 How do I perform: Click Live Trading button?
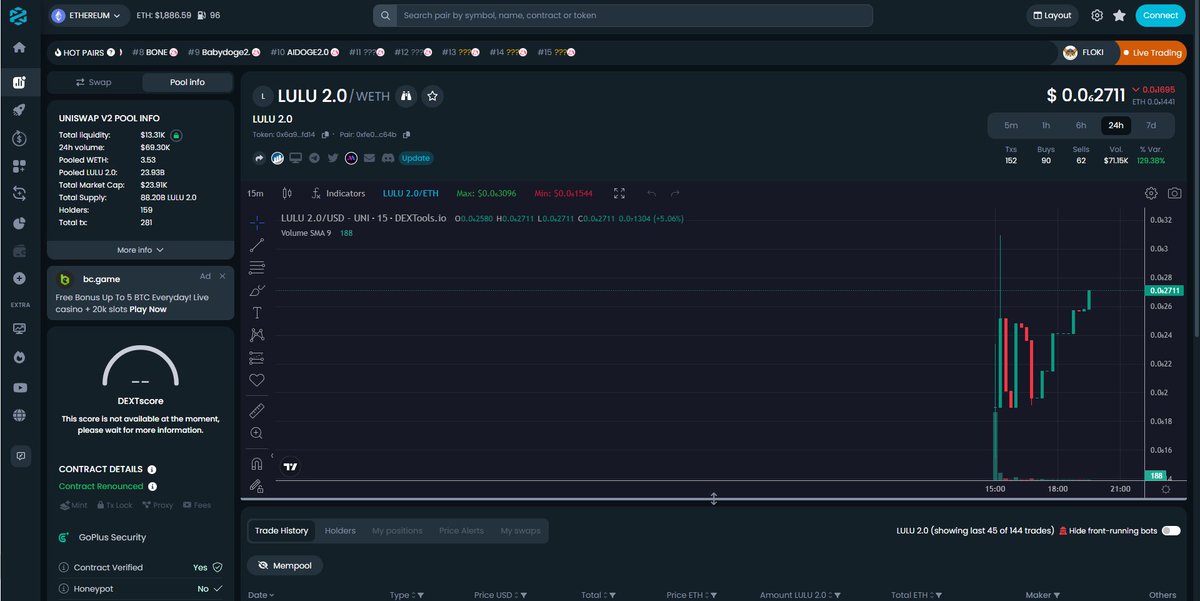(x=1151, y=53)
